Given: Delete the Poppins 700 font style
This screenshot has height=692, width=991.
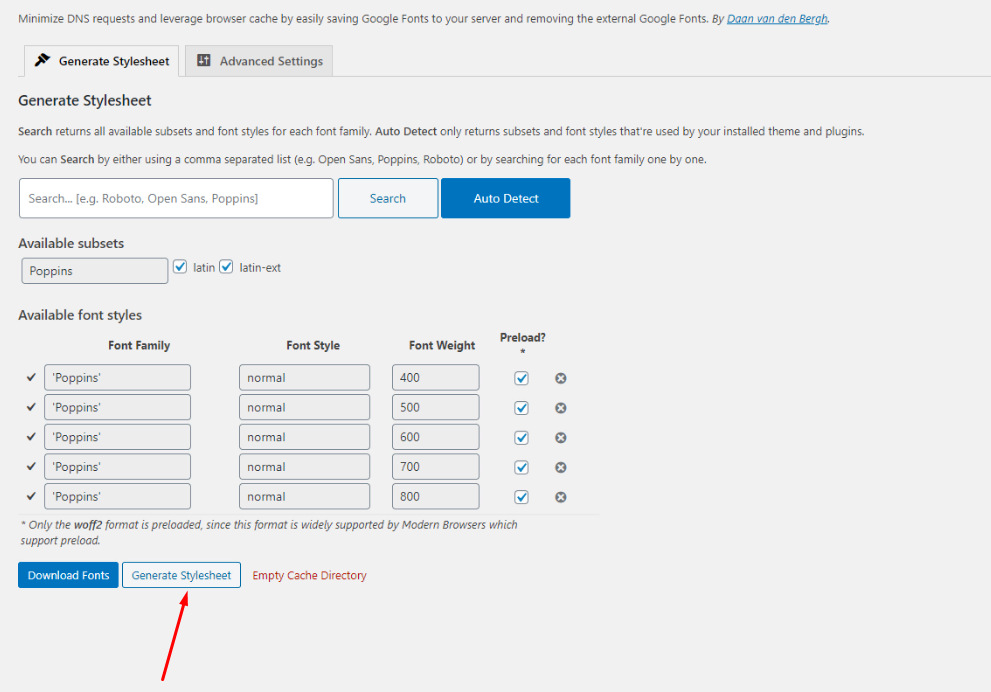Looking at the screenshot, I should click(x=561, y=467).
